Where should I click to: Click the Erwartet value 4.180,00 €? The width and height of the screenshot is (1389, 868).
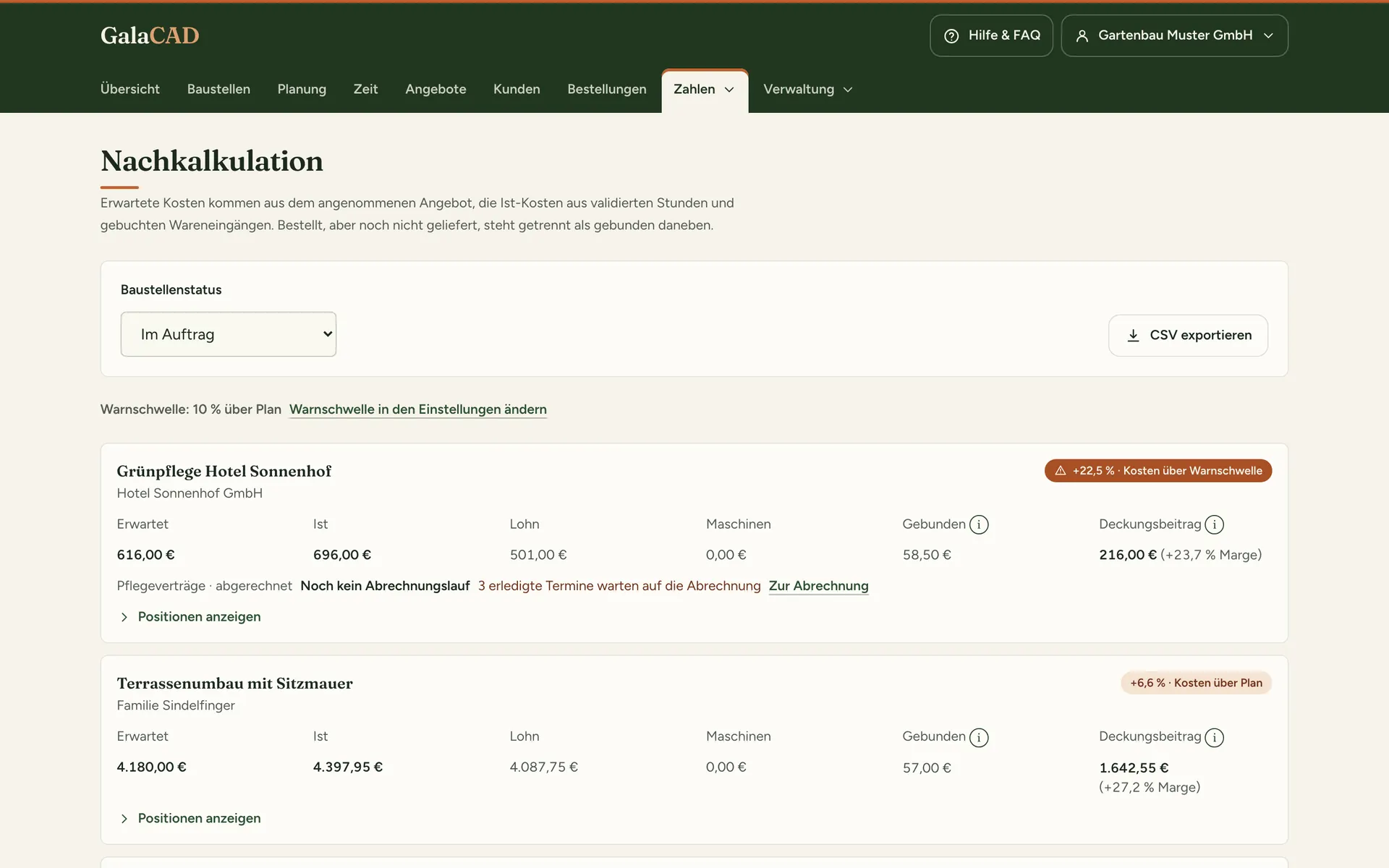click(x=152, y=767)
